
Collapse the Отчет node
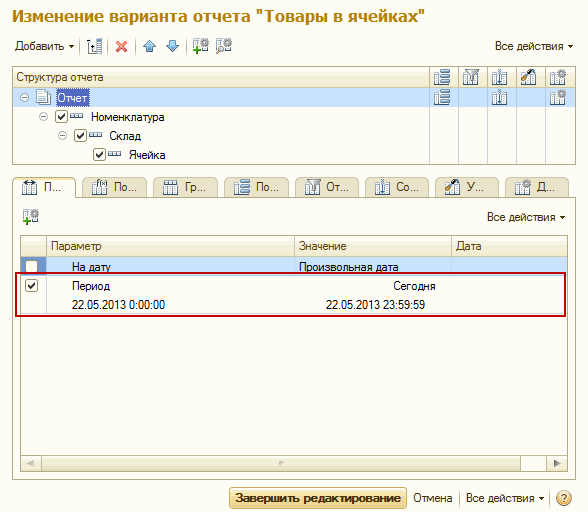coord(24,98)
